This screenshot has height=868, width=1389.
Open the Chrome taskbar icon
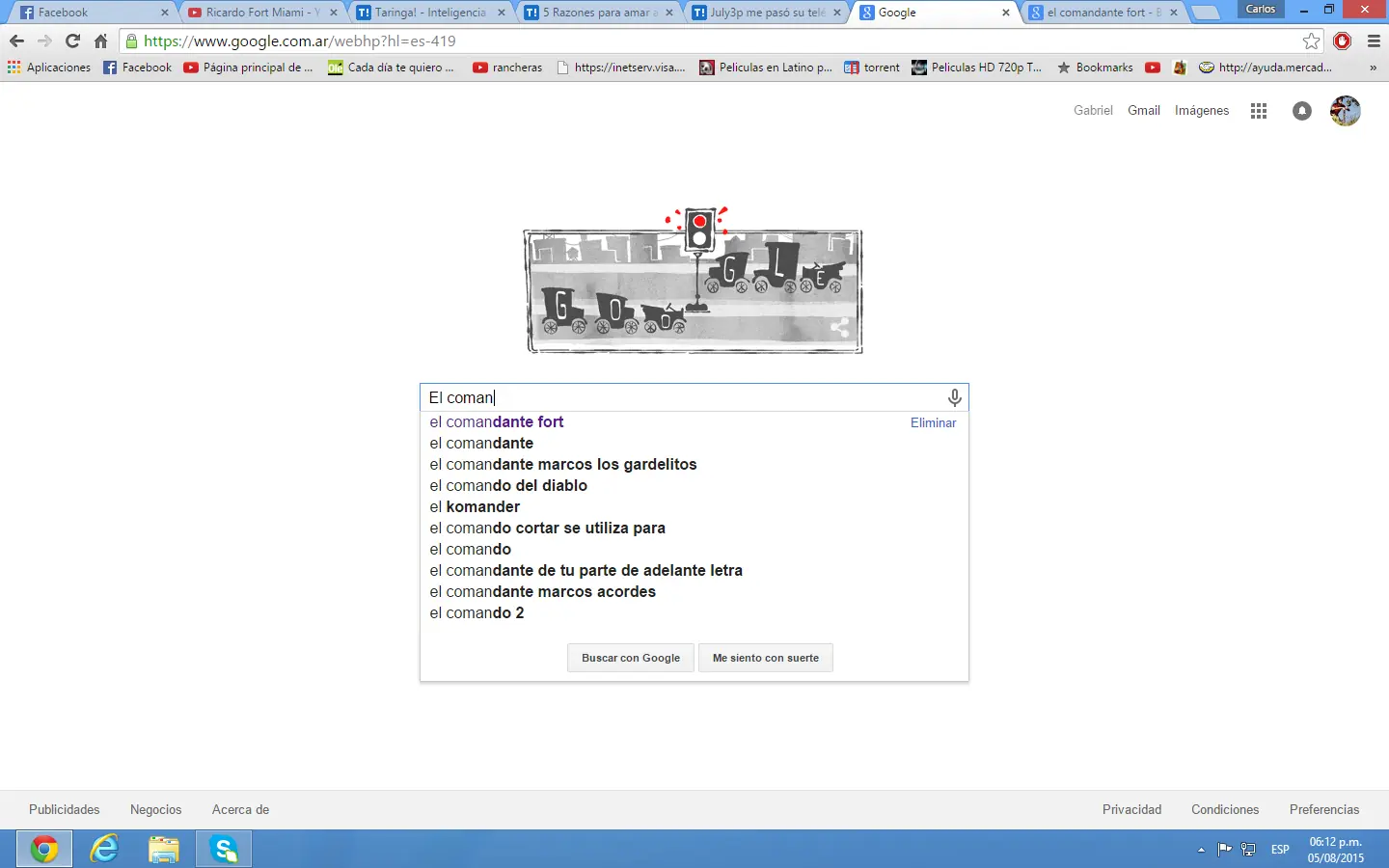pos(43,849)
